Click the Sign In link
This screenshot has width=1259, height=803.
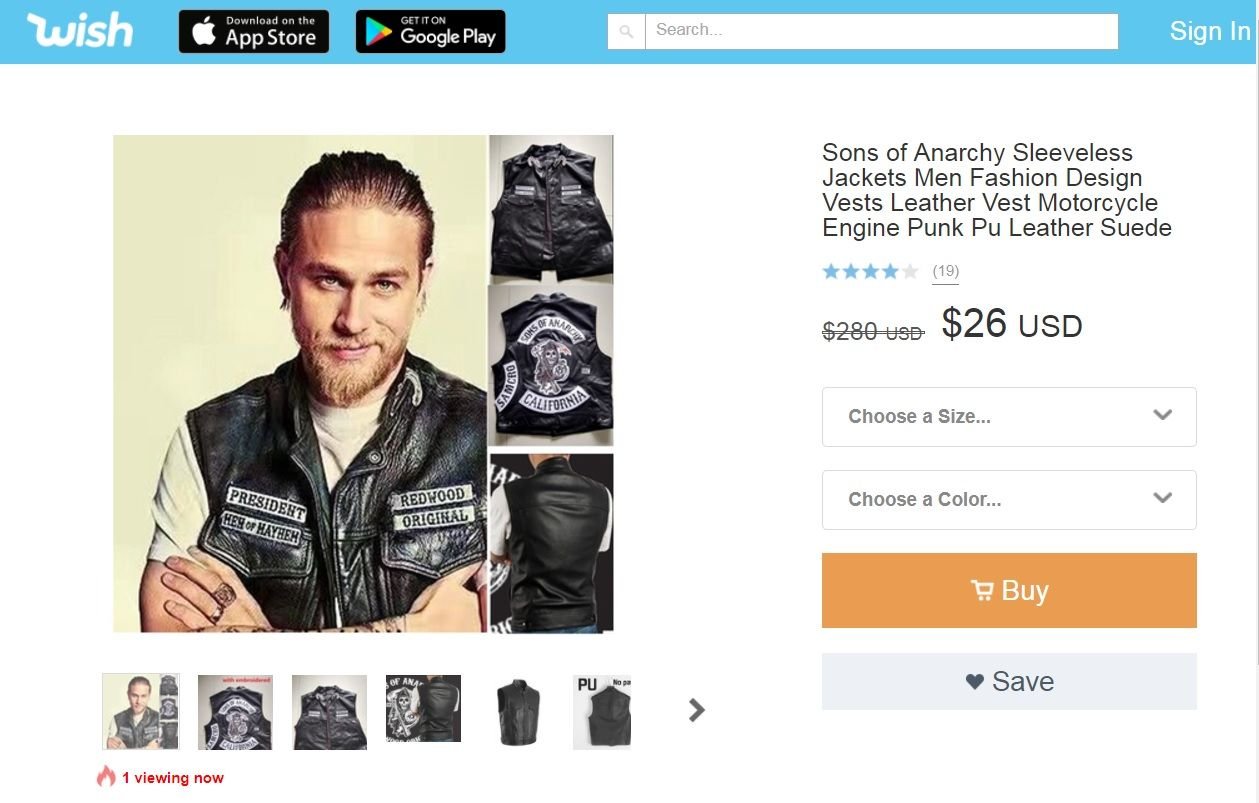click(x=1210, y=32)
